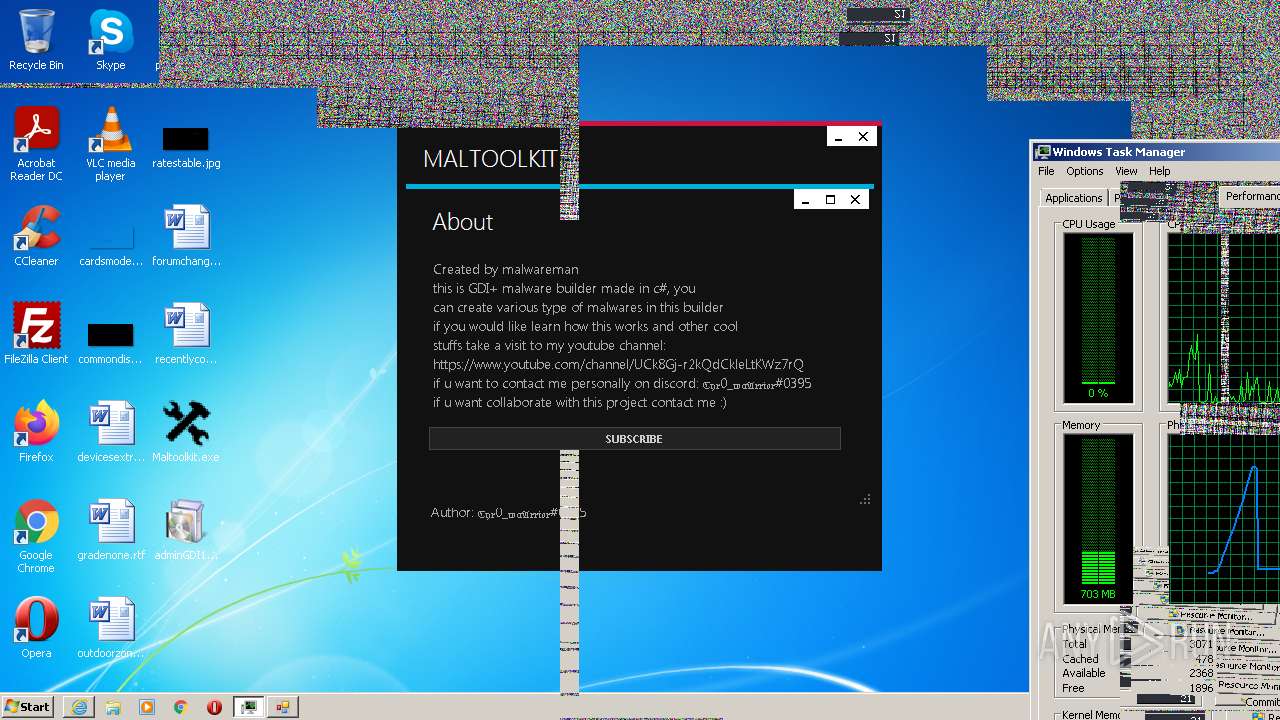Image resolution: width=1280 pixels, height=720 pixels.
Task: Open Internet Explorer from the taskbar
Action: [x=79, y=707]
